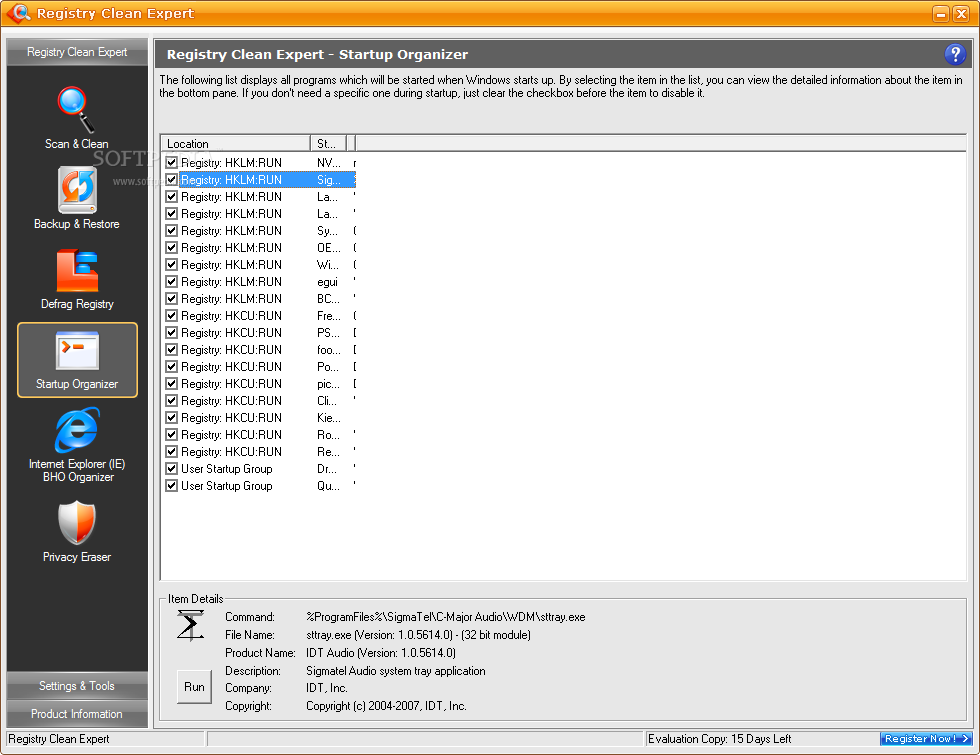
Task: Click the sttray file icon in Item Details
Action: [x=190, y=626]
